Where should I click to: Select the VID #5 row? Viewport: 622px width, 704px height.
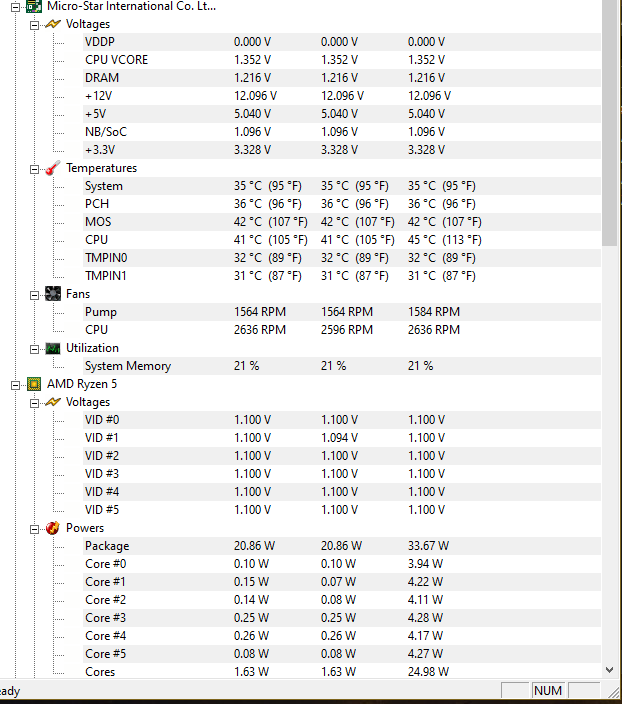click(x=342, y=510)
